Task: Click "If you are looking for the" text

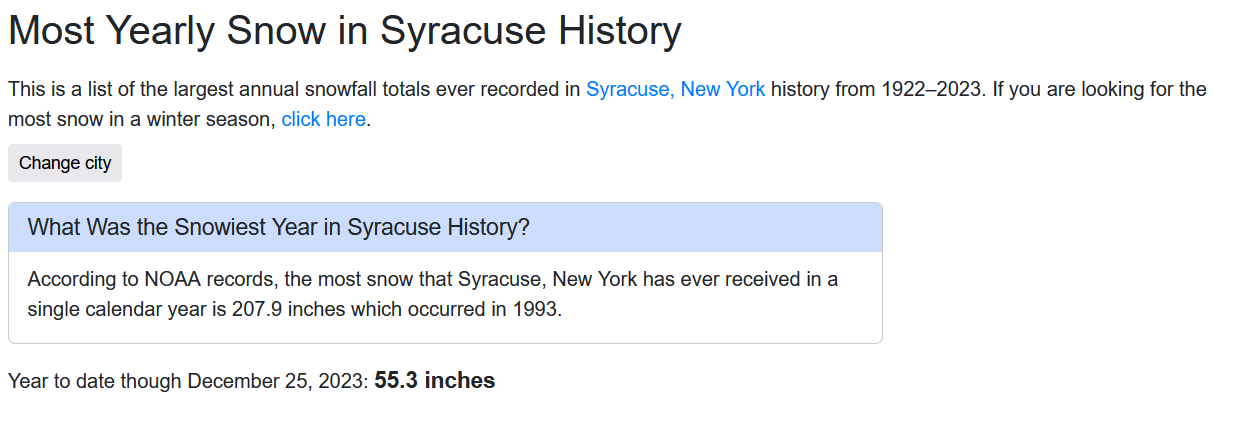Action: coord(1100,89)
